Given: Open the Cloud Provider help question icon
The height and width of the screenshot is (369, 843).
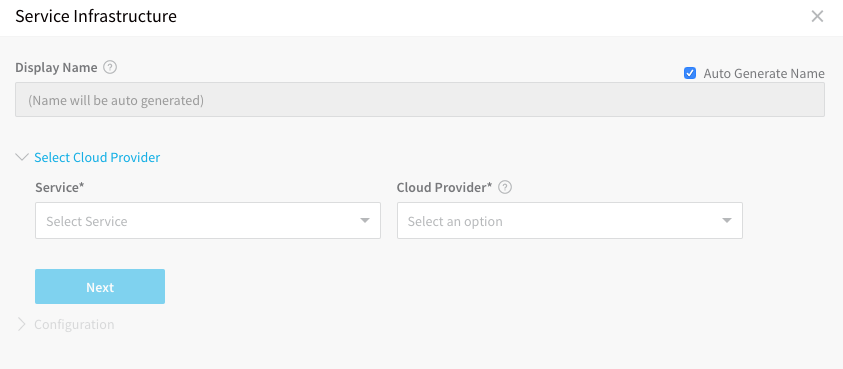Looking at the screenshot, I should tap(505, 188).
